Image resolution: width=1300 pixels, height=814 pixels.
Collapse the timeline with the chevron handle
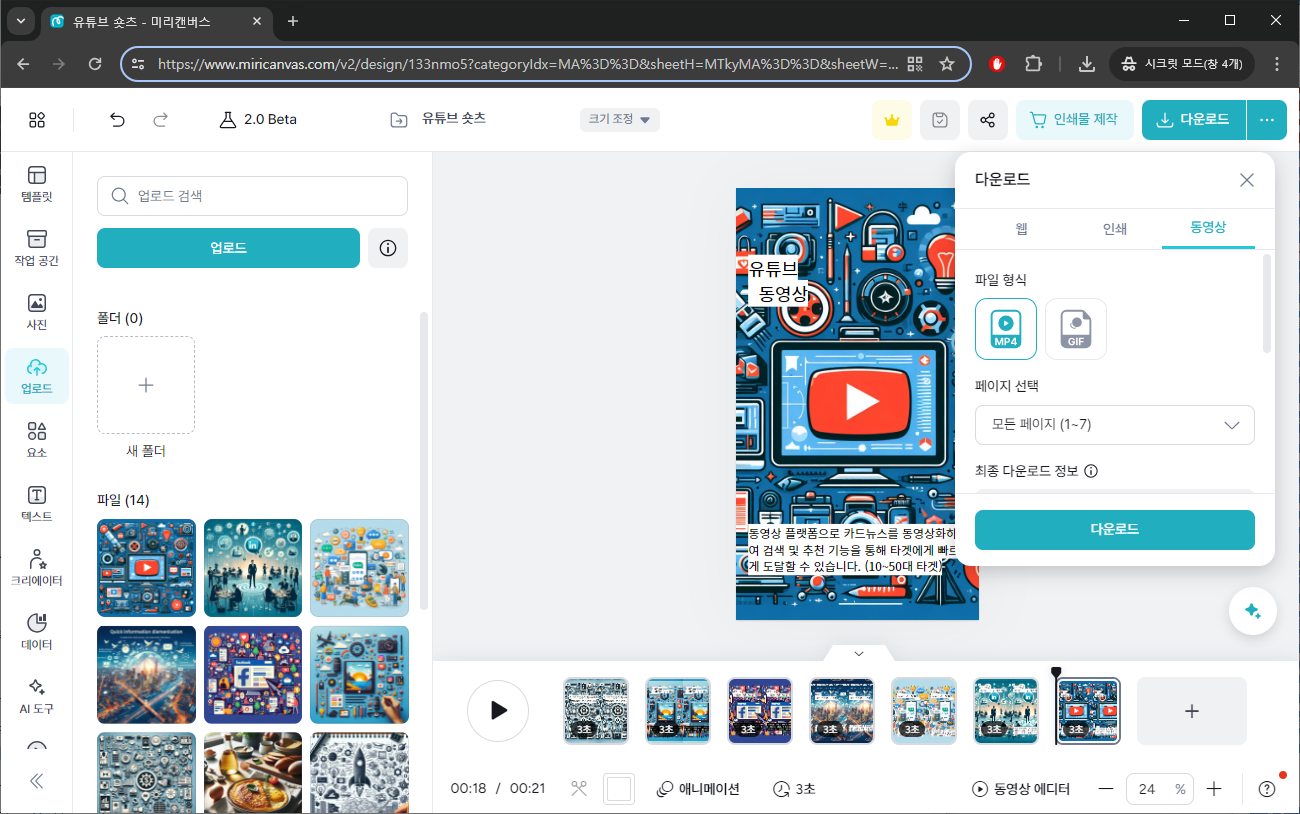click(x=859, y=653)
